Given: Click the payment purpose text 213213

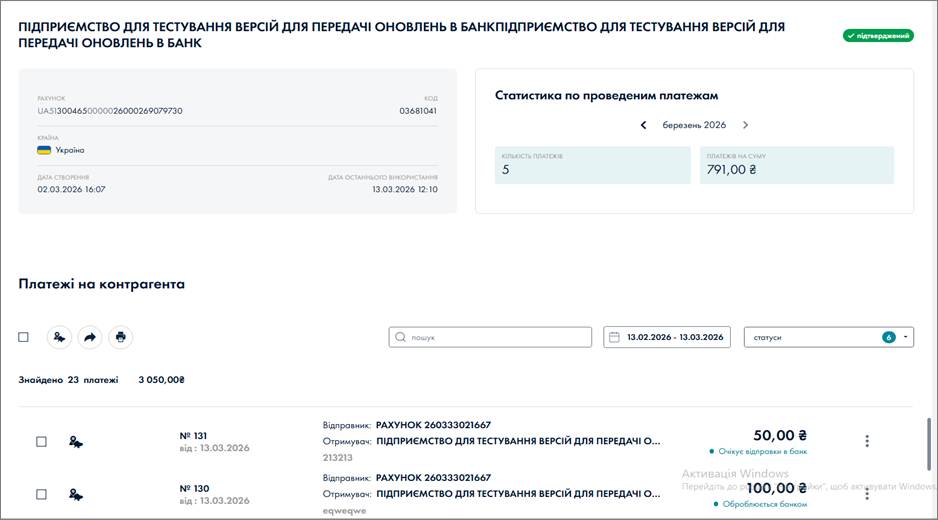Looking at the screenshot, I should 337,458.
